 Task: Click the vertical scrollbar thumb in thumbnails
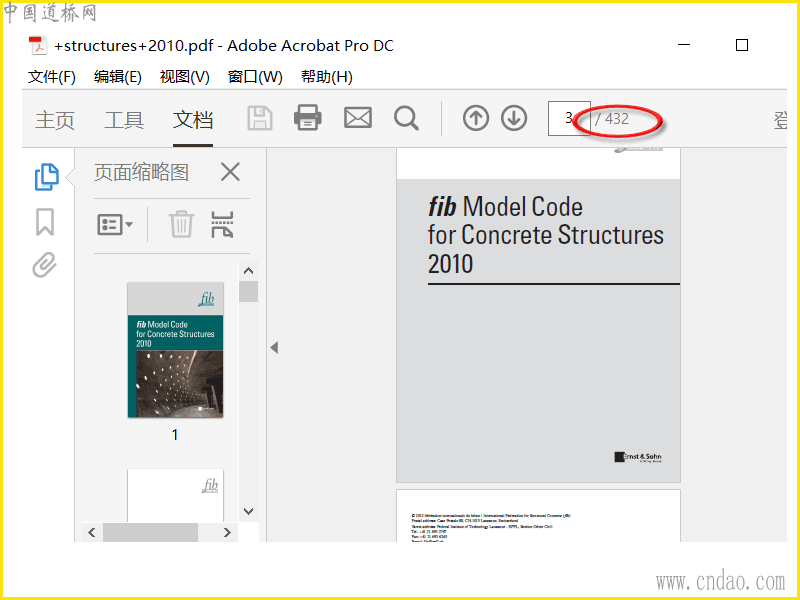click(248, 291)
